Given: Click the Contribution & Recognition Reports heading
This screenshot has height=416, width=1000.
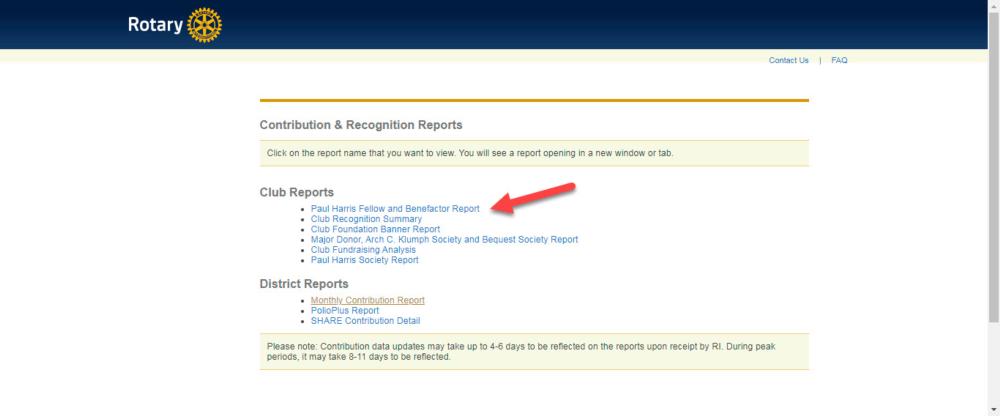Looking at the screenshot, I should [361, 125].
